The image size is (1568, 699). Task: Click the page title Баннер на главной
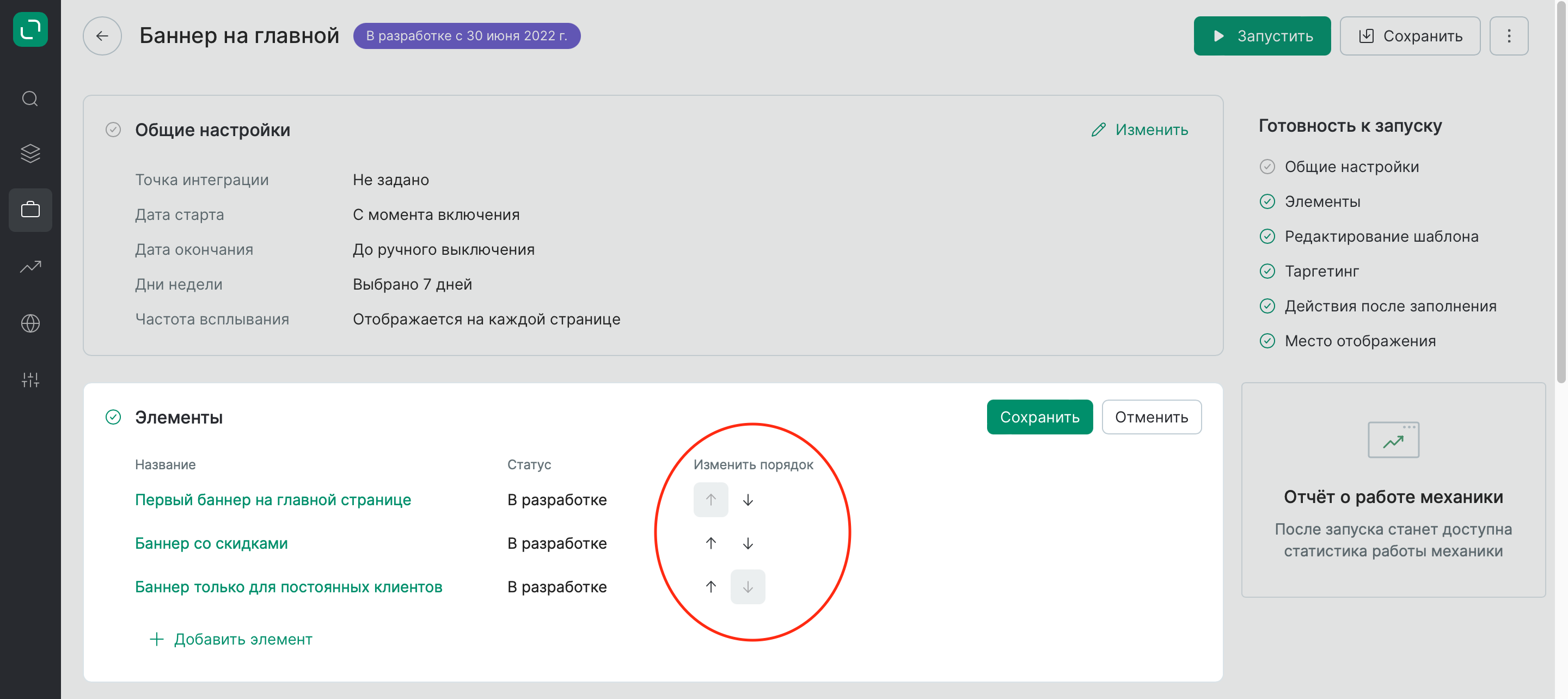coord(239,36)
